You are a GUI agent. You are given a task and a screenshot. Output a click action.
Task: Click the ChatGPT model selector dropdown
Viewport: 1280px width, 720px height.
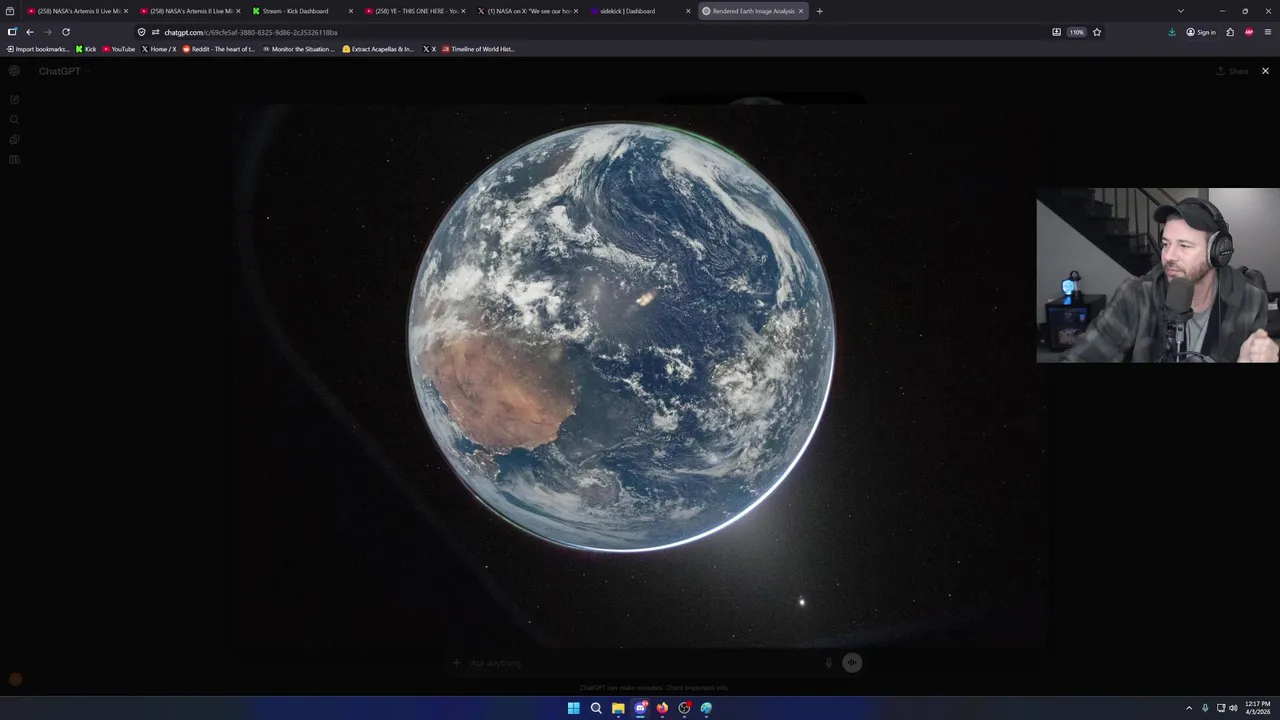[x=64, y=71]
